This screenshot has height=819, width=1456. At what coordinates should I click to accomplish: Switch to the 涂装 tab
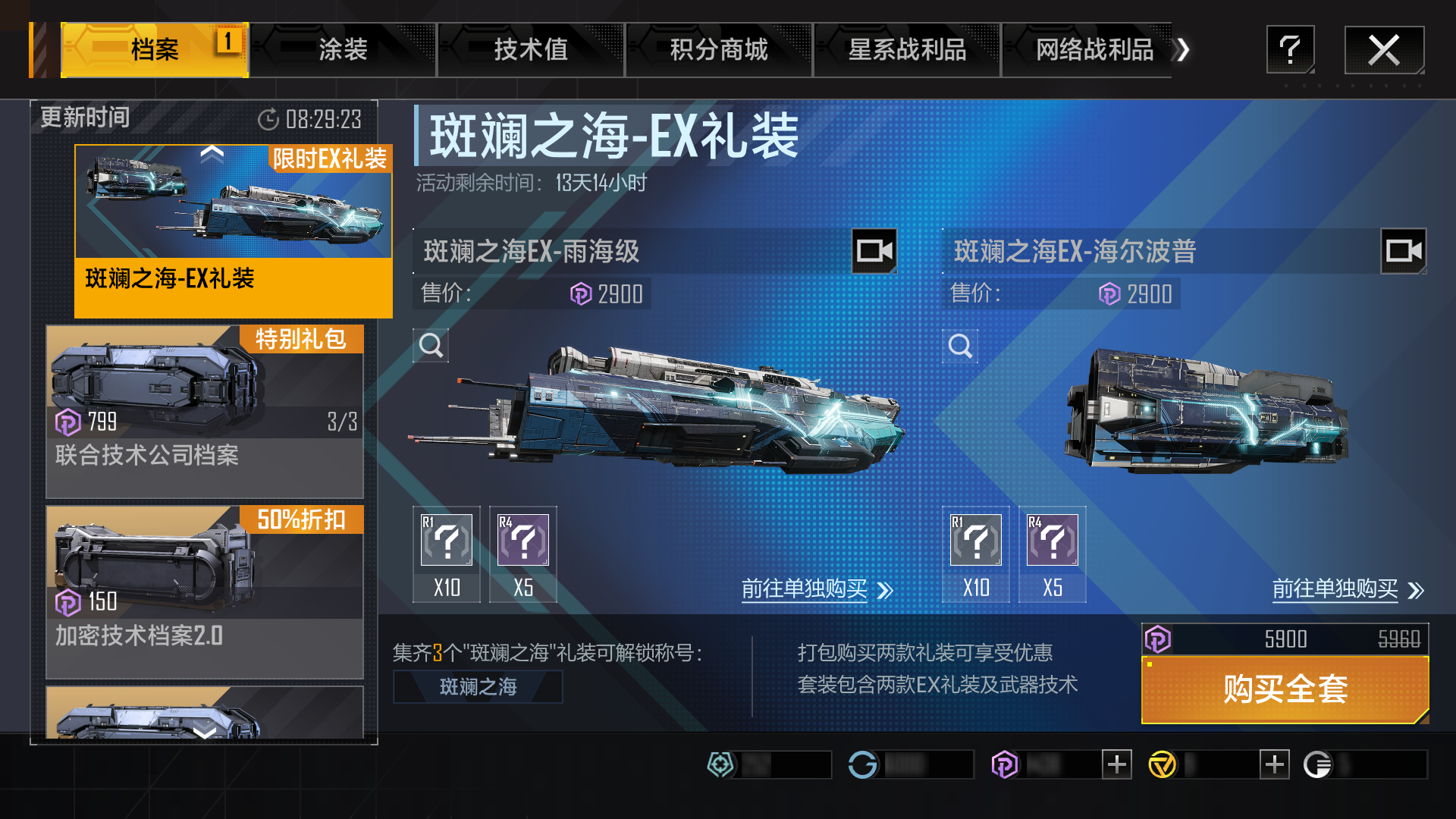coord(343,50)
